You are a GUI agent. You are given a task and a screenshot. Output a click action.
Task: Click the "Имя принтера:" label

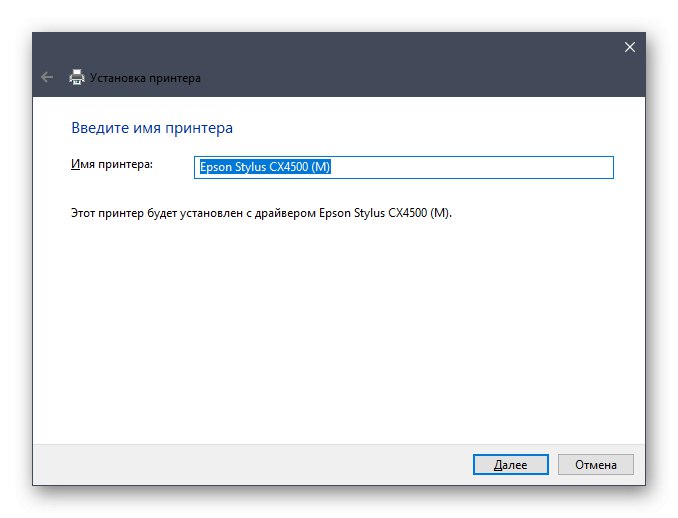pyautogui.click(x=111, y=164)
